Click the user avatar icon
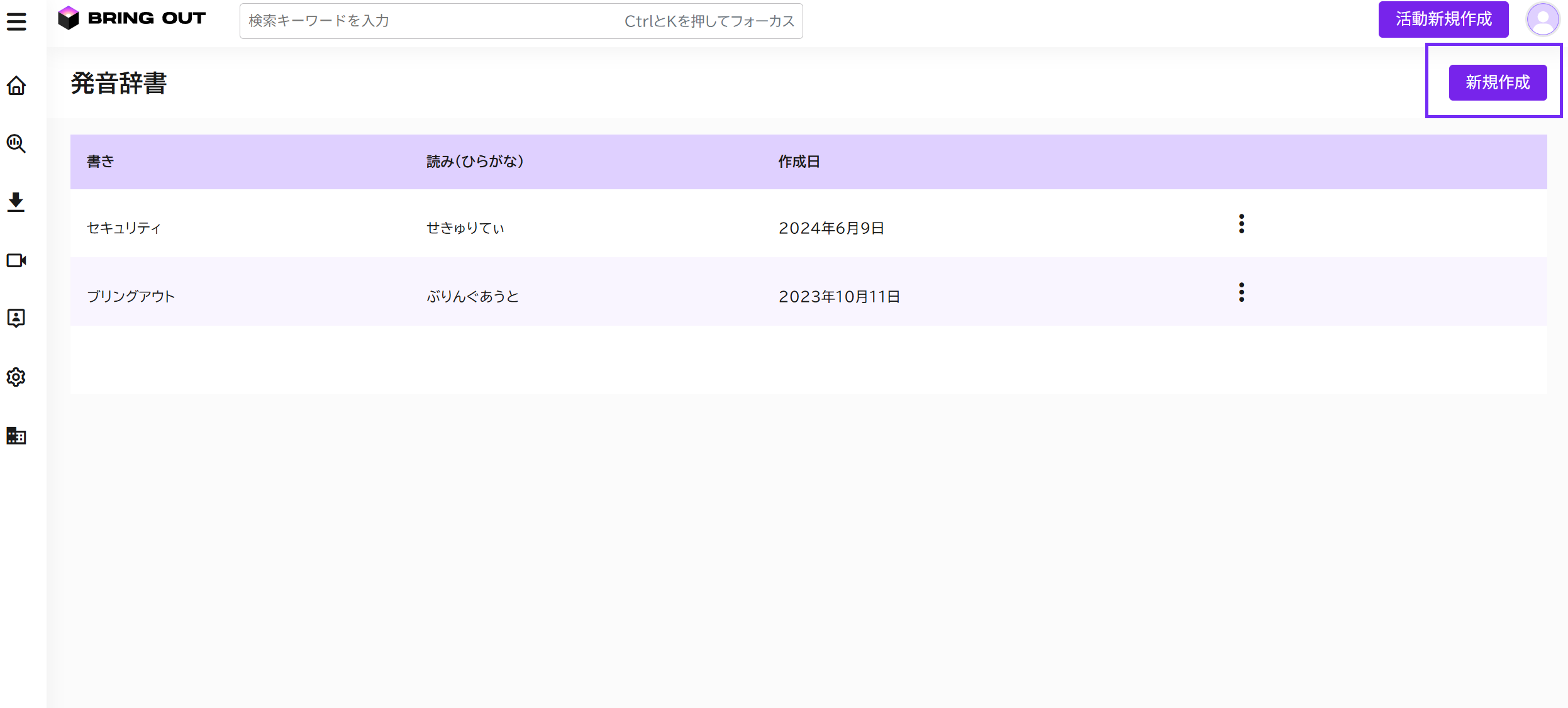The image size is (1568, 708). click(x=1542, y=19)
